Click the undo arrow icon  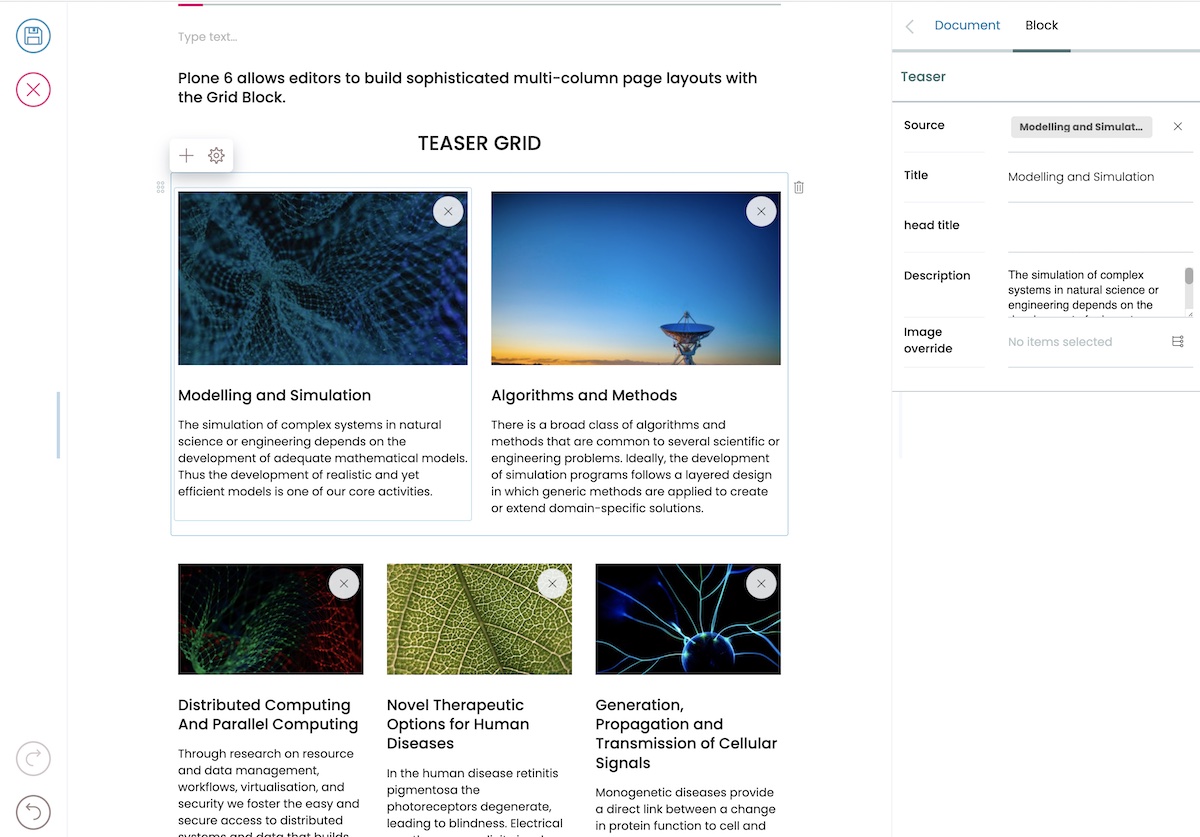click(x=33, y=811)
